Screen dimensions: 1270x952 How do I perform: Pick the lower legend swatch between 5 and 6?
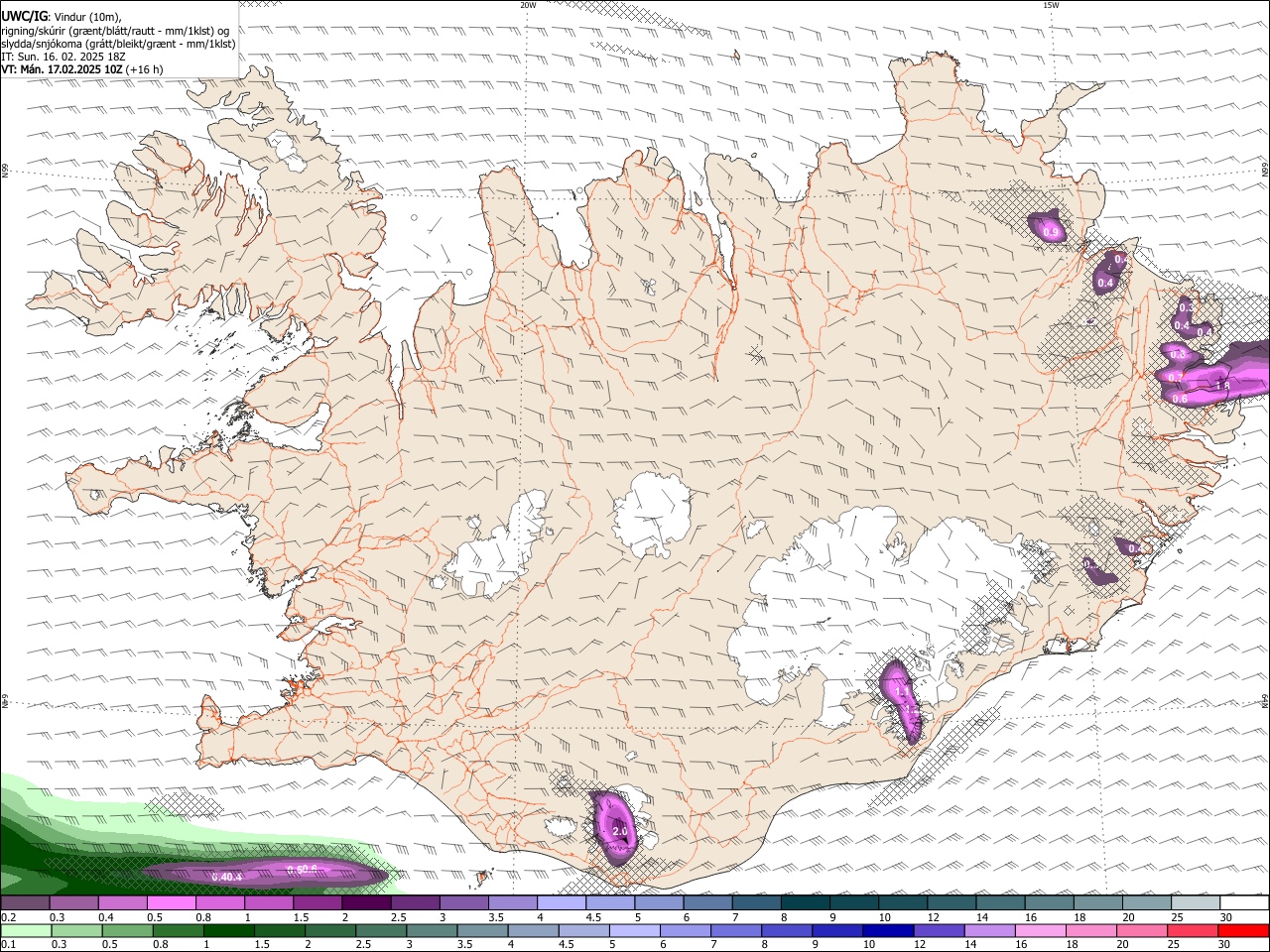(x=634, y=930)
